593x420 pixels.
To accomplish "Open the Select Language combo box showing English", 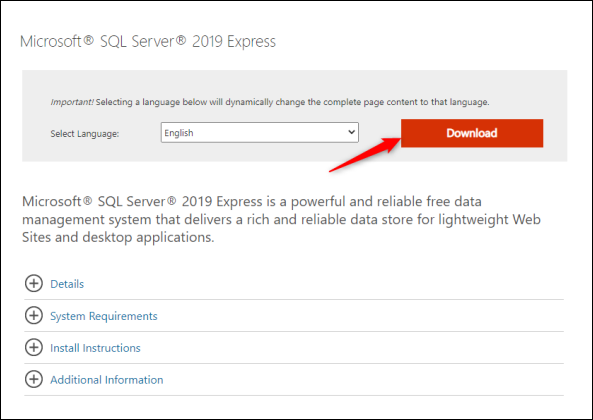I will (259, 132).
